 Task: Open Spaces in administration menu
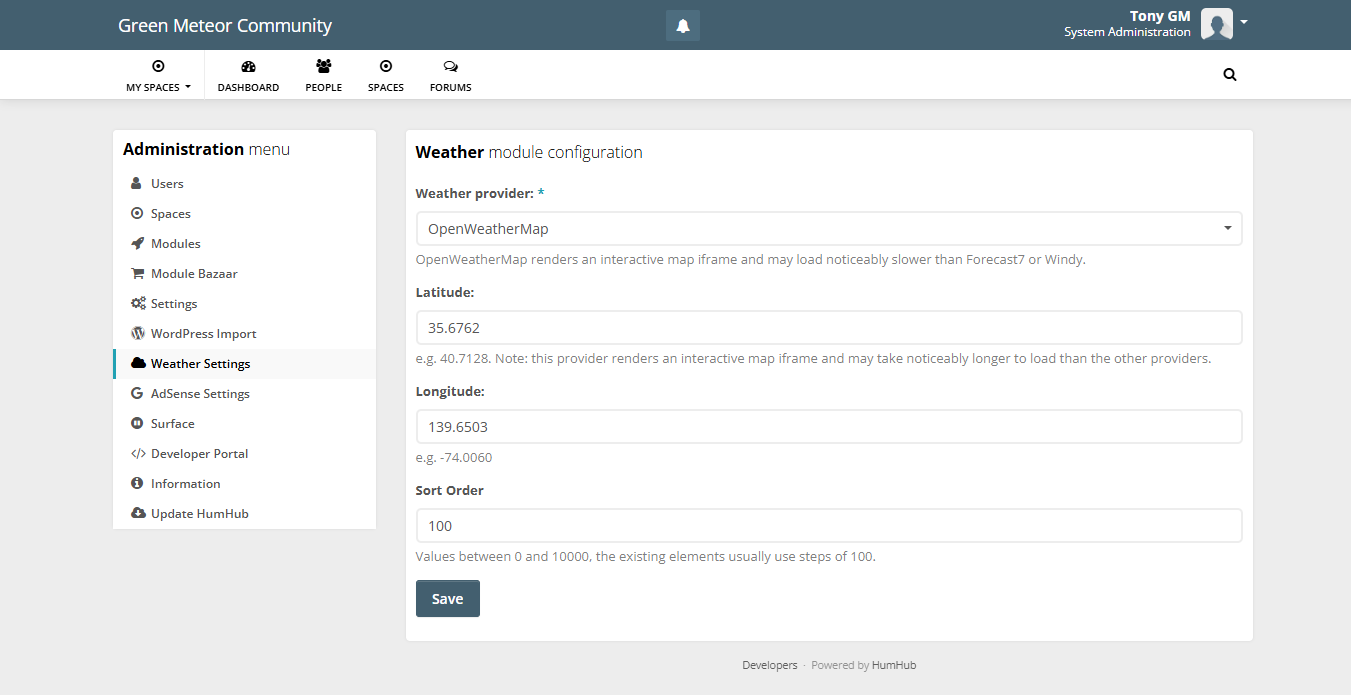point(244,214)
